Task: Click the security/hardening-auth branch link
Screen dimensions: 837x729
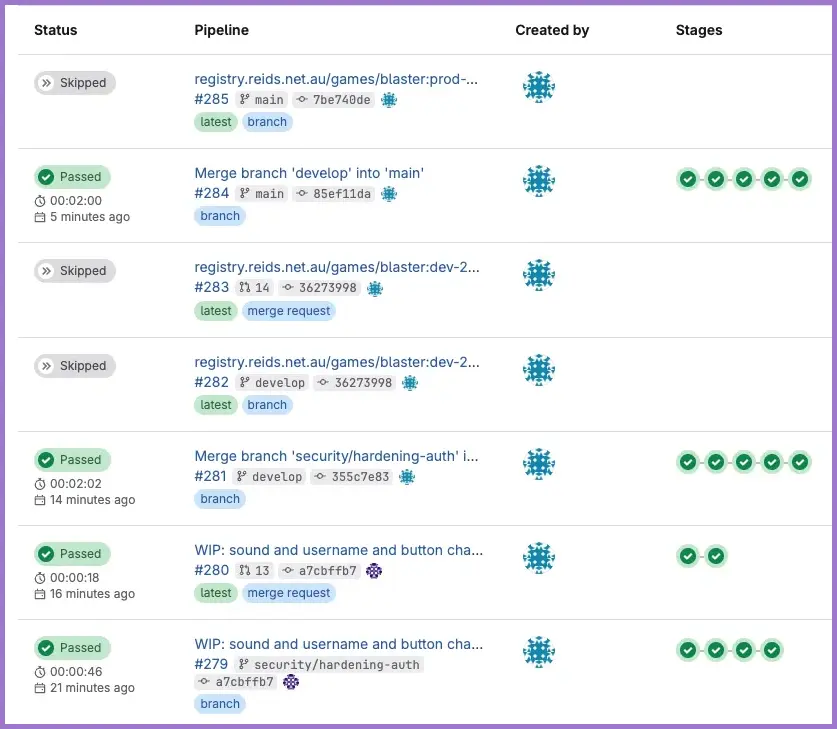Action: (x=337, y=665)
